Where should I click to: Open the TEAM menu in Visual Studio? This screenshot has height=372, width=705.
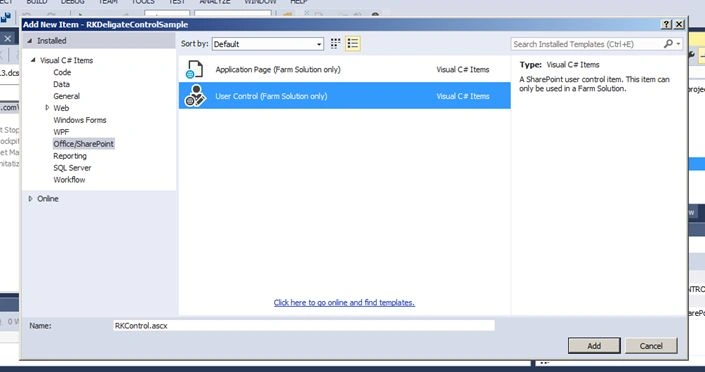coord(108,2)
